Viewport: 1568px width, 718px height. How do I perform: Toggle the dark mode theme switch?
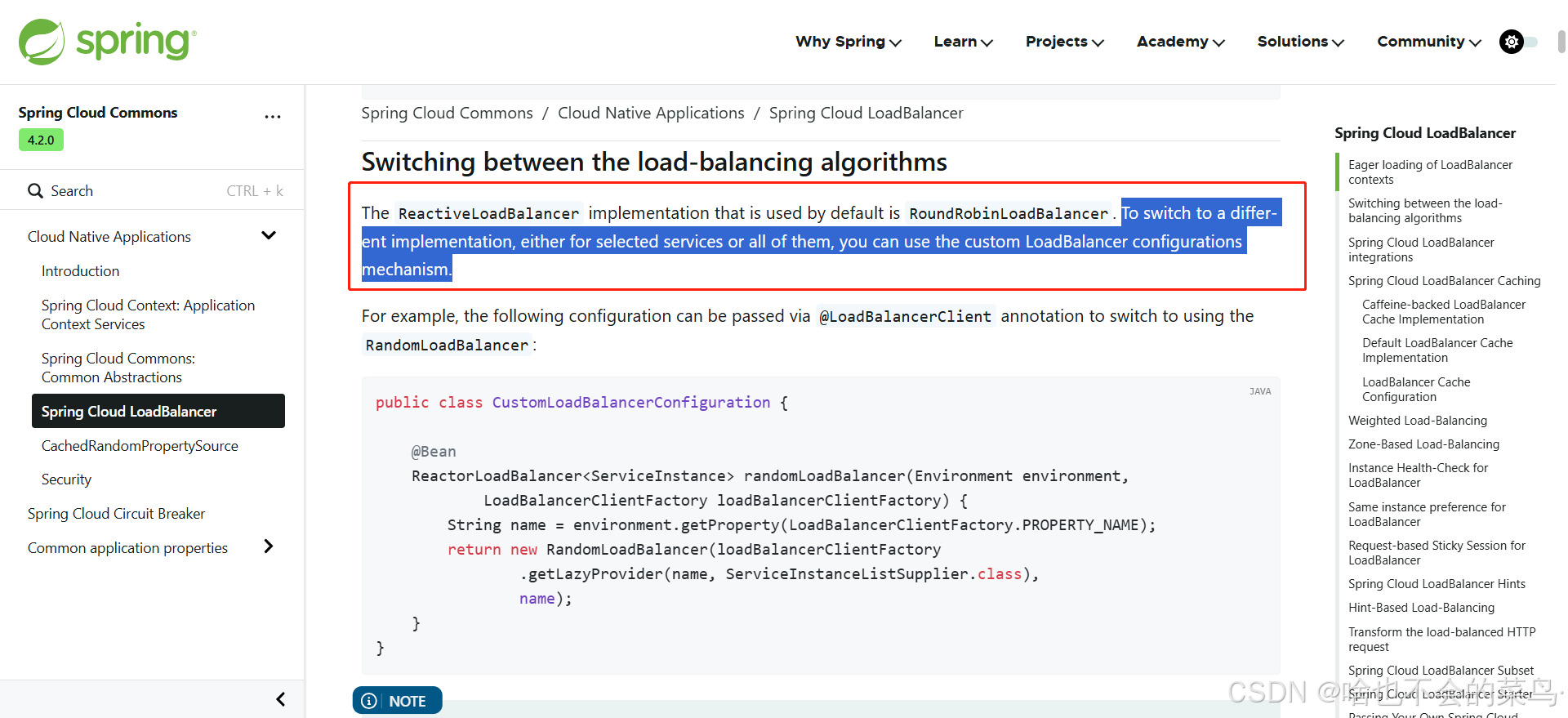(x=1518, y=42)
